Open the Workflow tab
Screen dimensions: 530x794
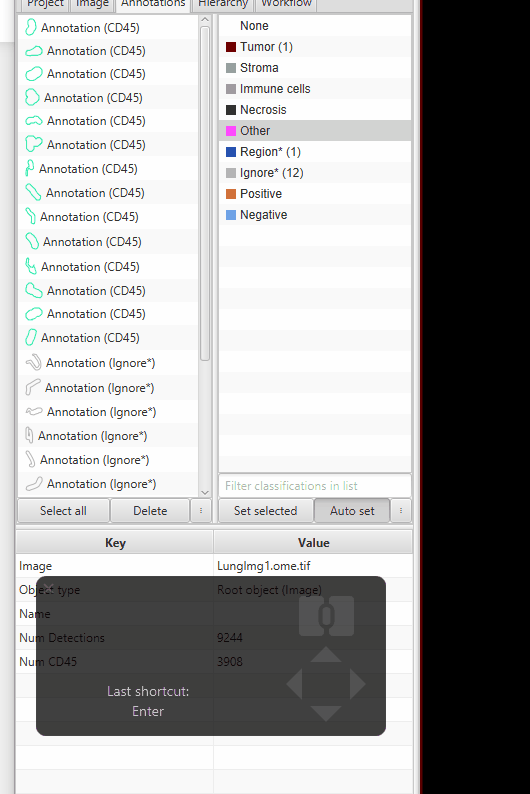[287, 4]
